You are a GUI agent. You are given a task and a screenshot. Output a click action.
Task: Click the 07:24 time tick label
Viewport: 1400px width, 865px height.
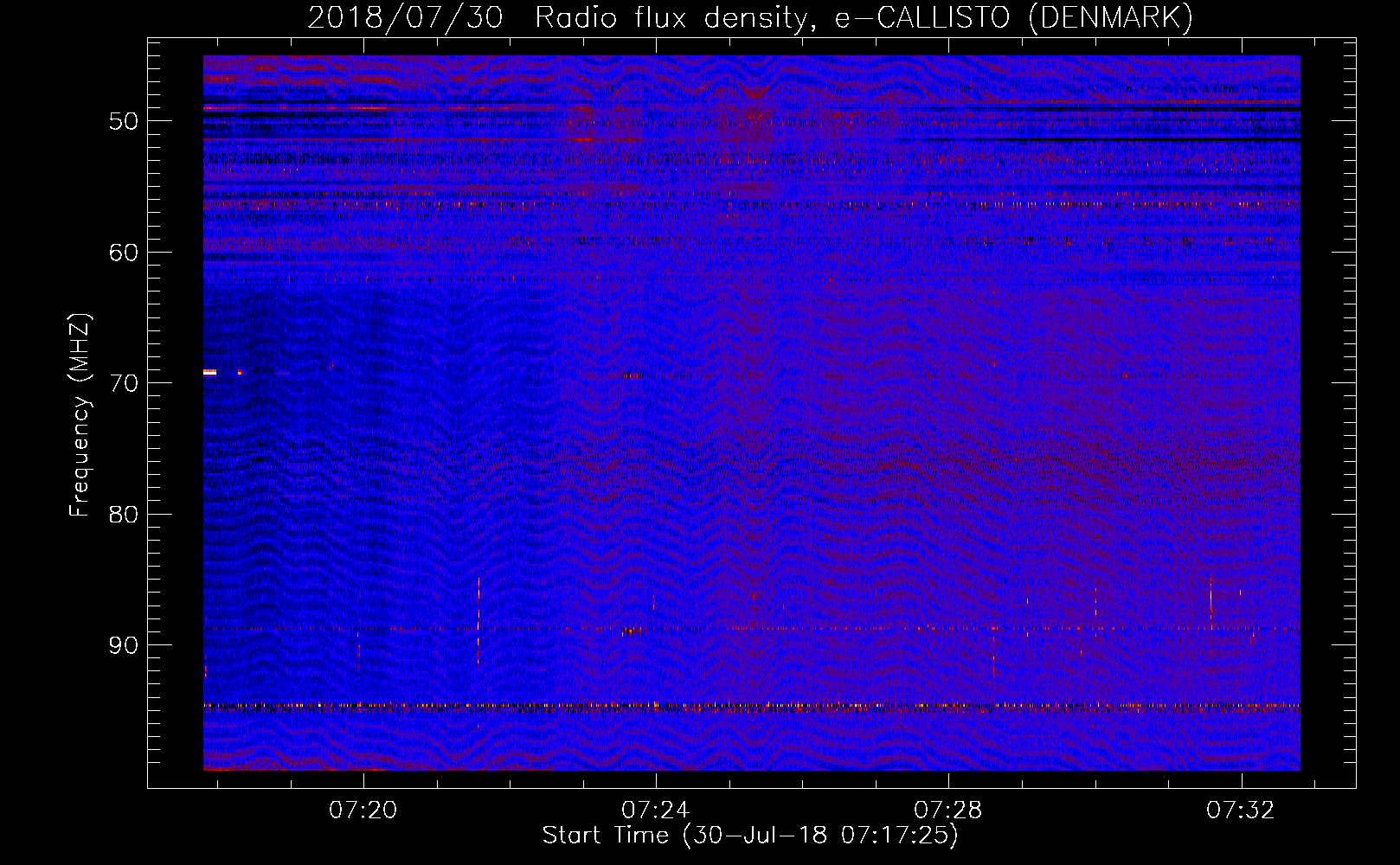tap(656, 811)
